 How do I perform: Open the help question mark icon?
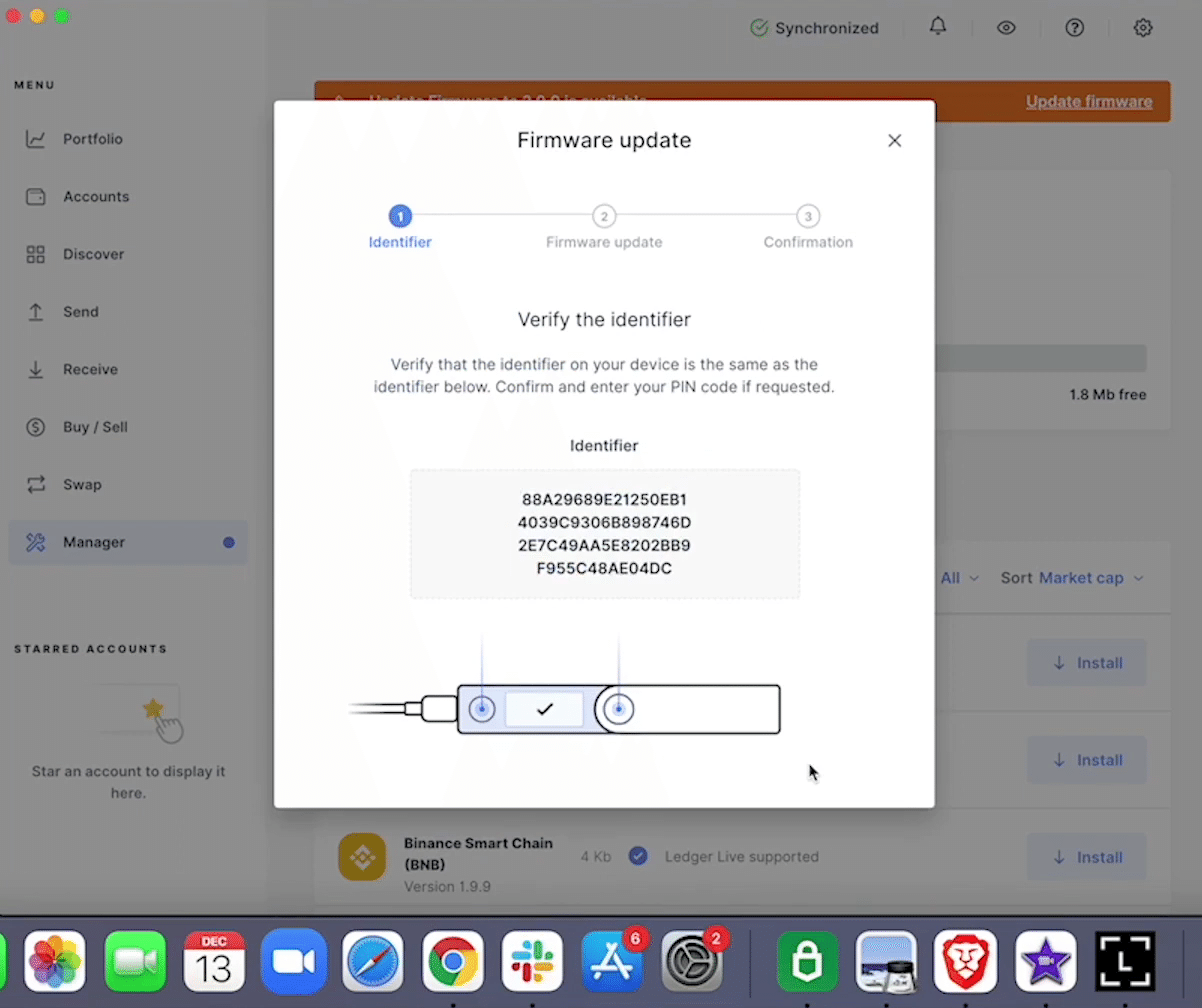point(1075,28)
